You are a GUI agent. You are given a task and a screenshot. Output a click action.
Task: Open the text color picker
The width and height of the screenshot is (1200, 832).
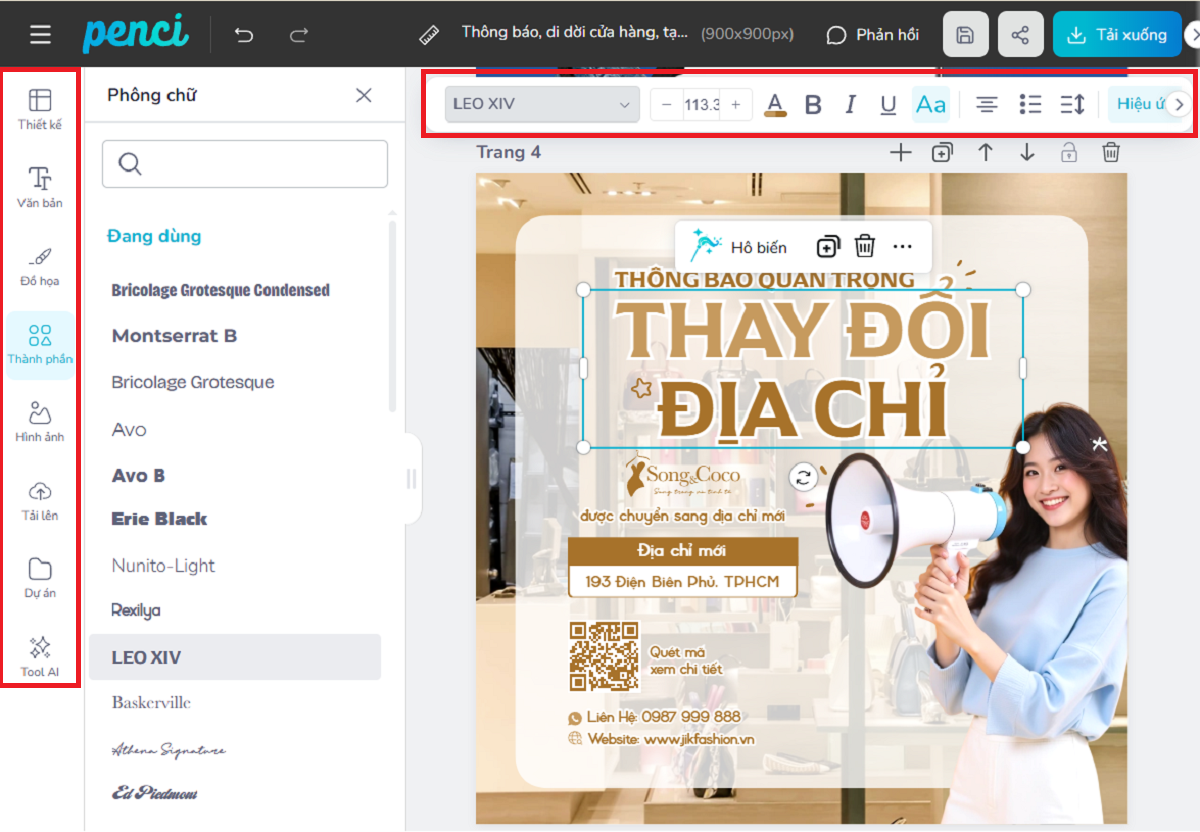[x=775, y=105]
